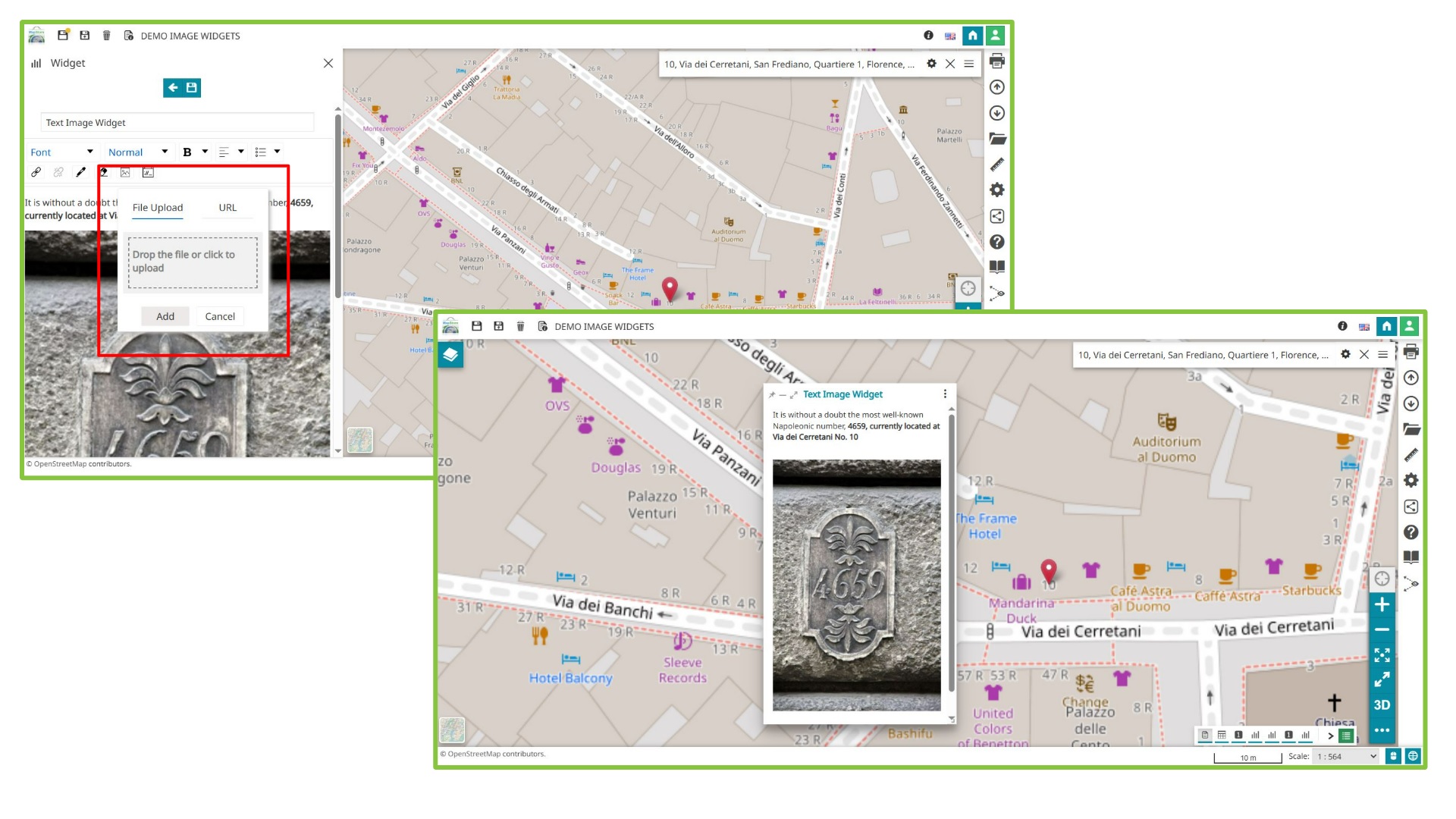
Task: Open the language flag selector in the front window
Action: coord(1364,327)
